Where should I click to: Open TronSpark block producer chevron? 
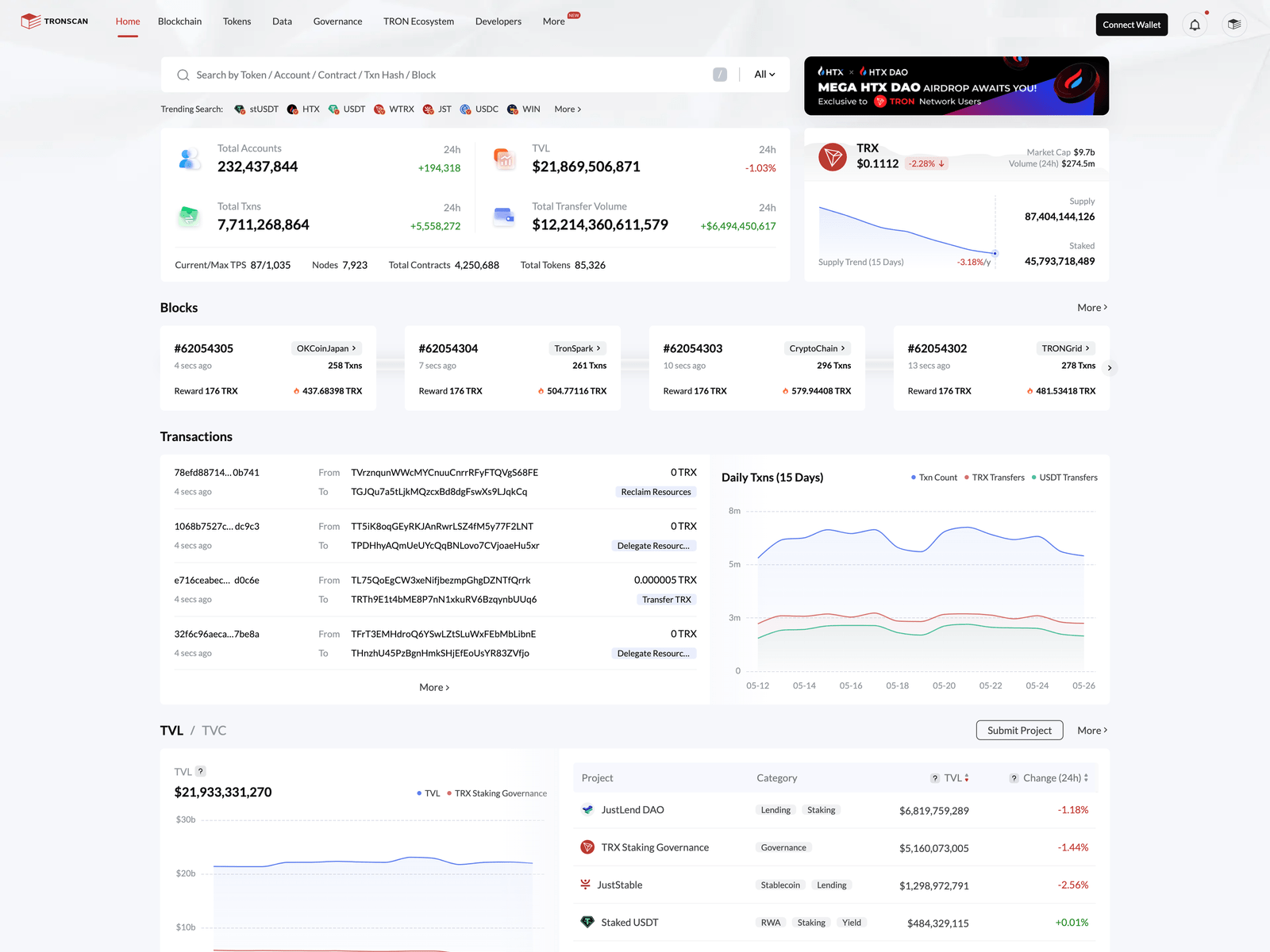click(x=598, y=348)
